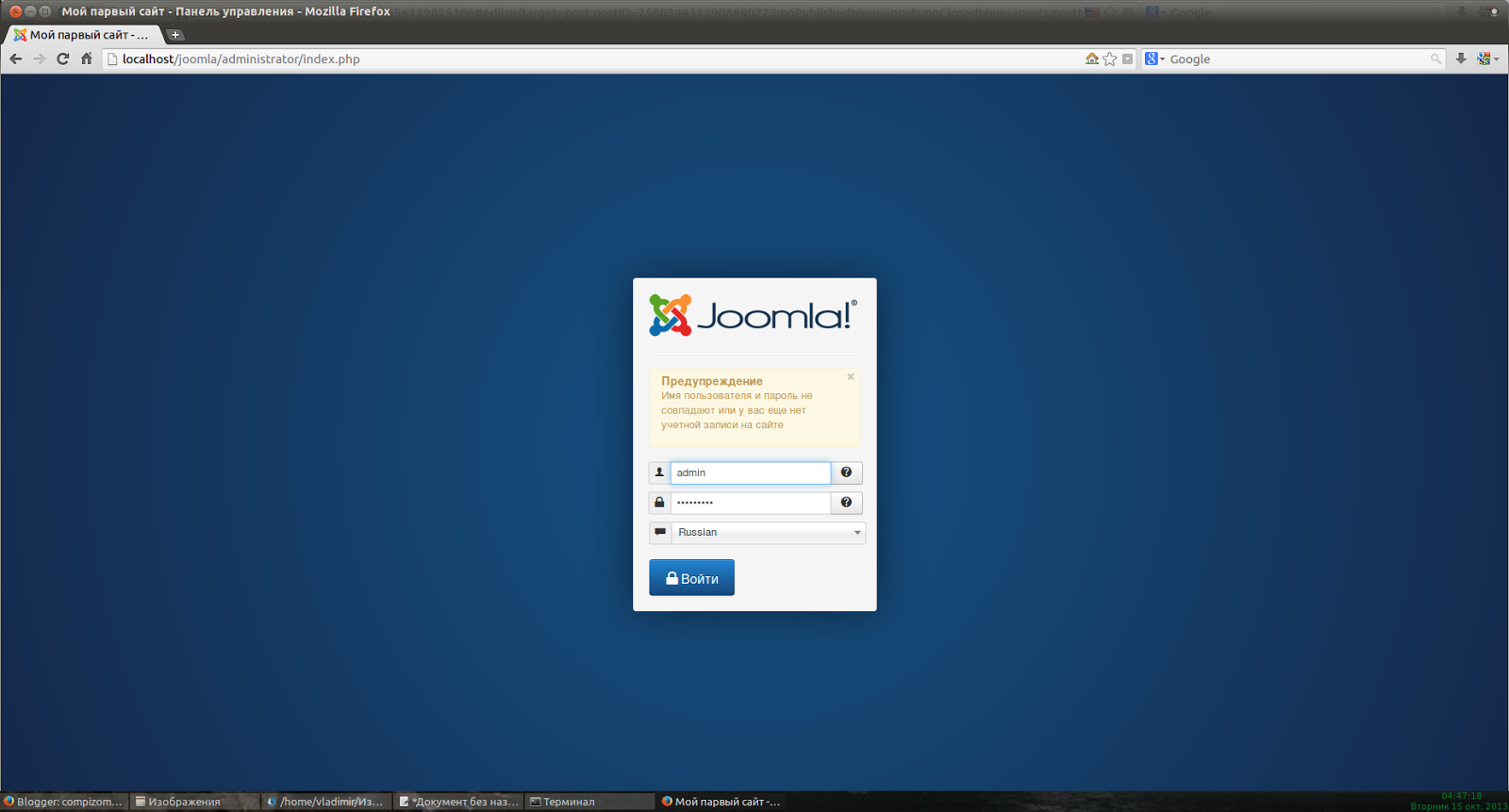Click the Войти login button
The image size is (1509, 812).
pyautogui.click(x=691, y=578)
